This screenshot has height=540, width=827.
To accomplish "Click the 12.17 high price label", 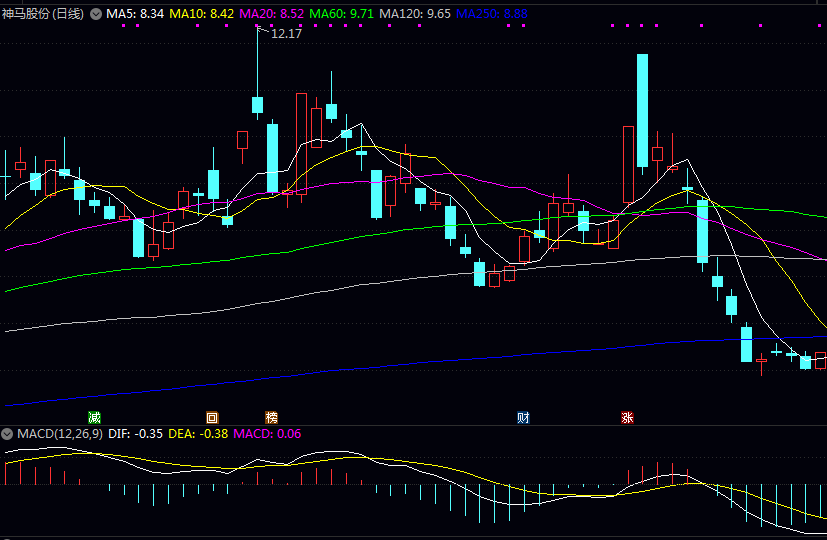I will coord(286,33).
